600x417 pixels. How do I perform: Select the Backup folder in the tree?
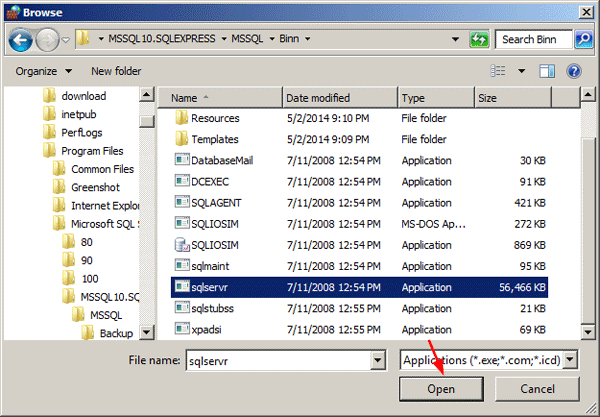click(115, 332)
